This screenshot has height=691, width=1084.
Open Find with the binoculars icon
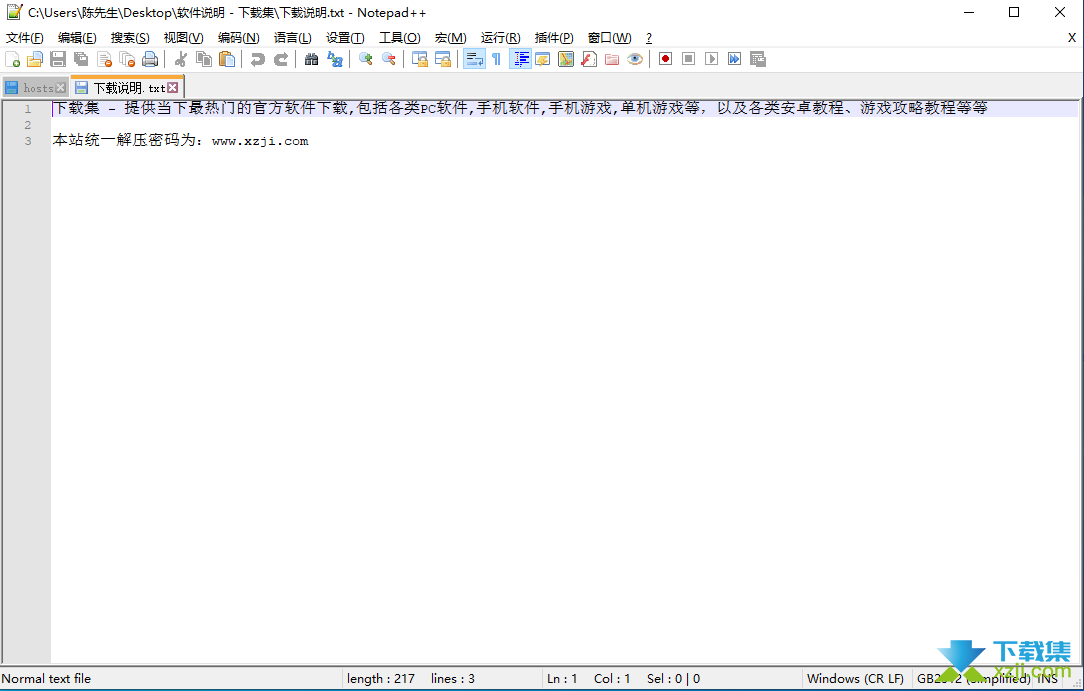(x=312, y=59)
